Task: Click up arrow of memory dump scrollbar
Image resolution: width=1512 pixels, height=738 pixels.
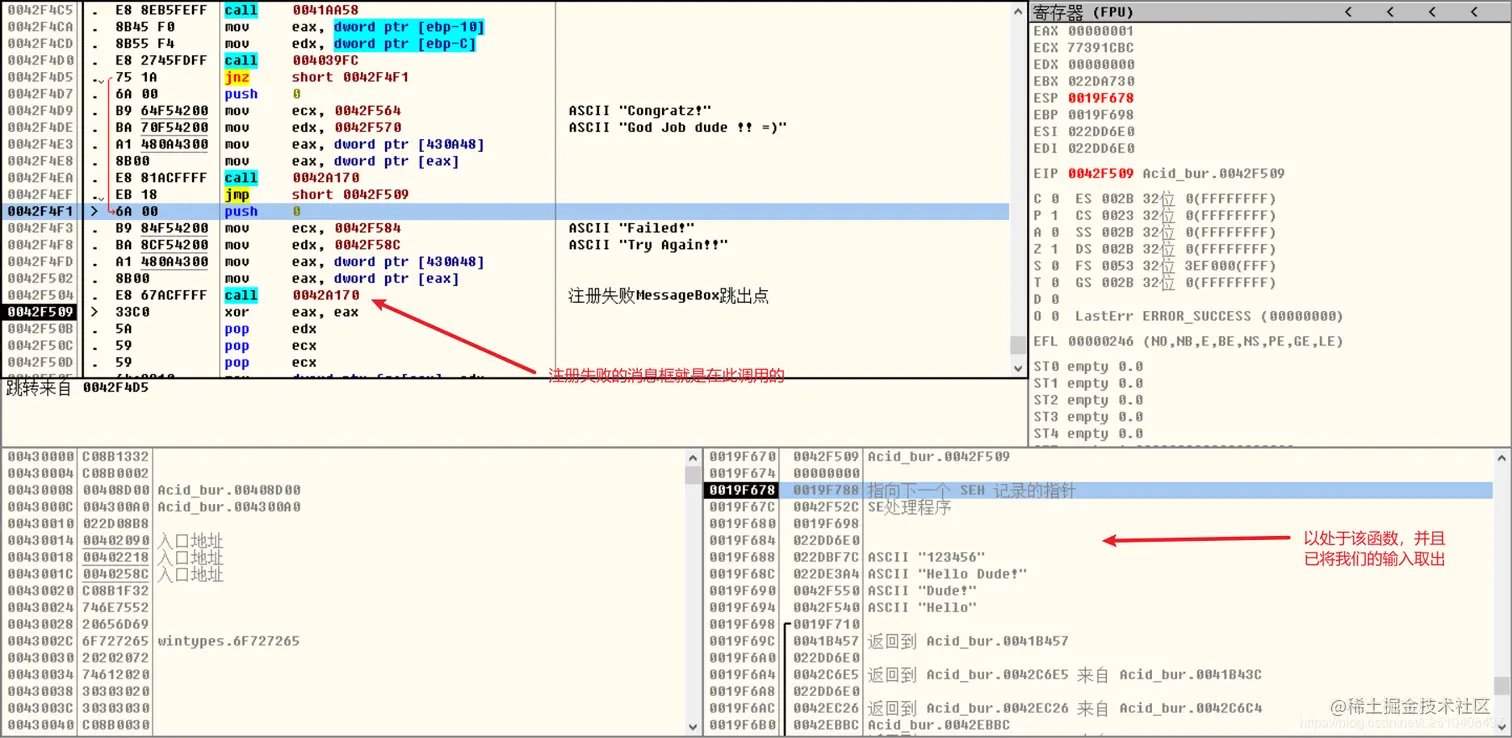Action: (694, 457)
